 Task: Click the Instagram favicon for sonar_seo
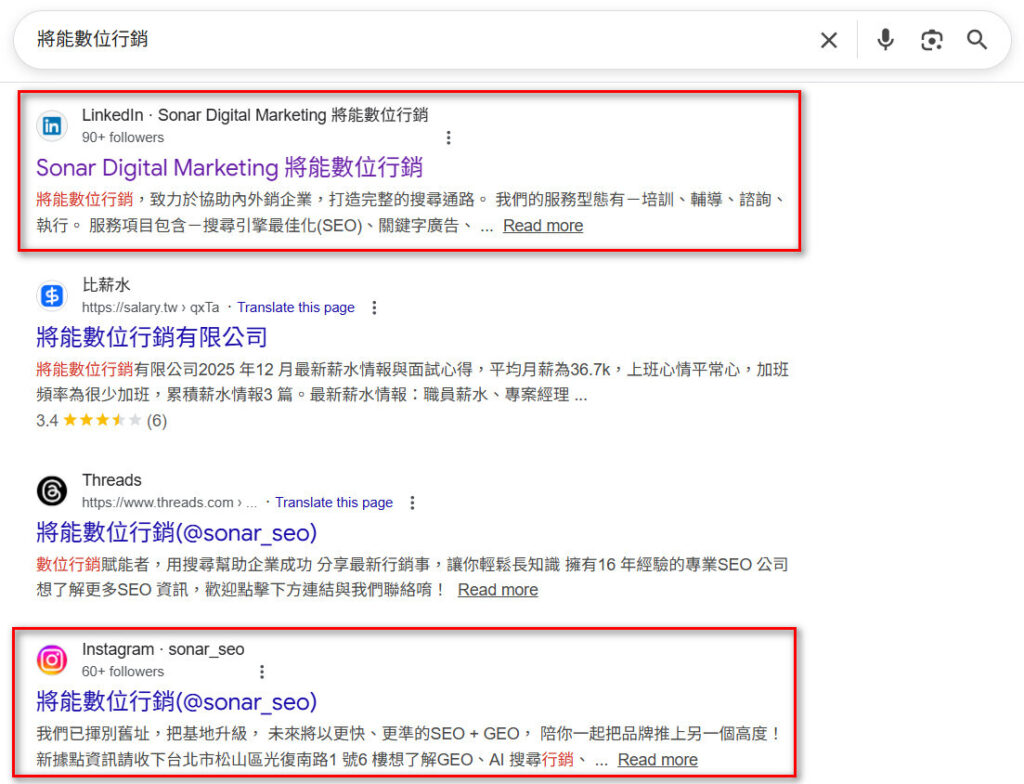[51, 660]
